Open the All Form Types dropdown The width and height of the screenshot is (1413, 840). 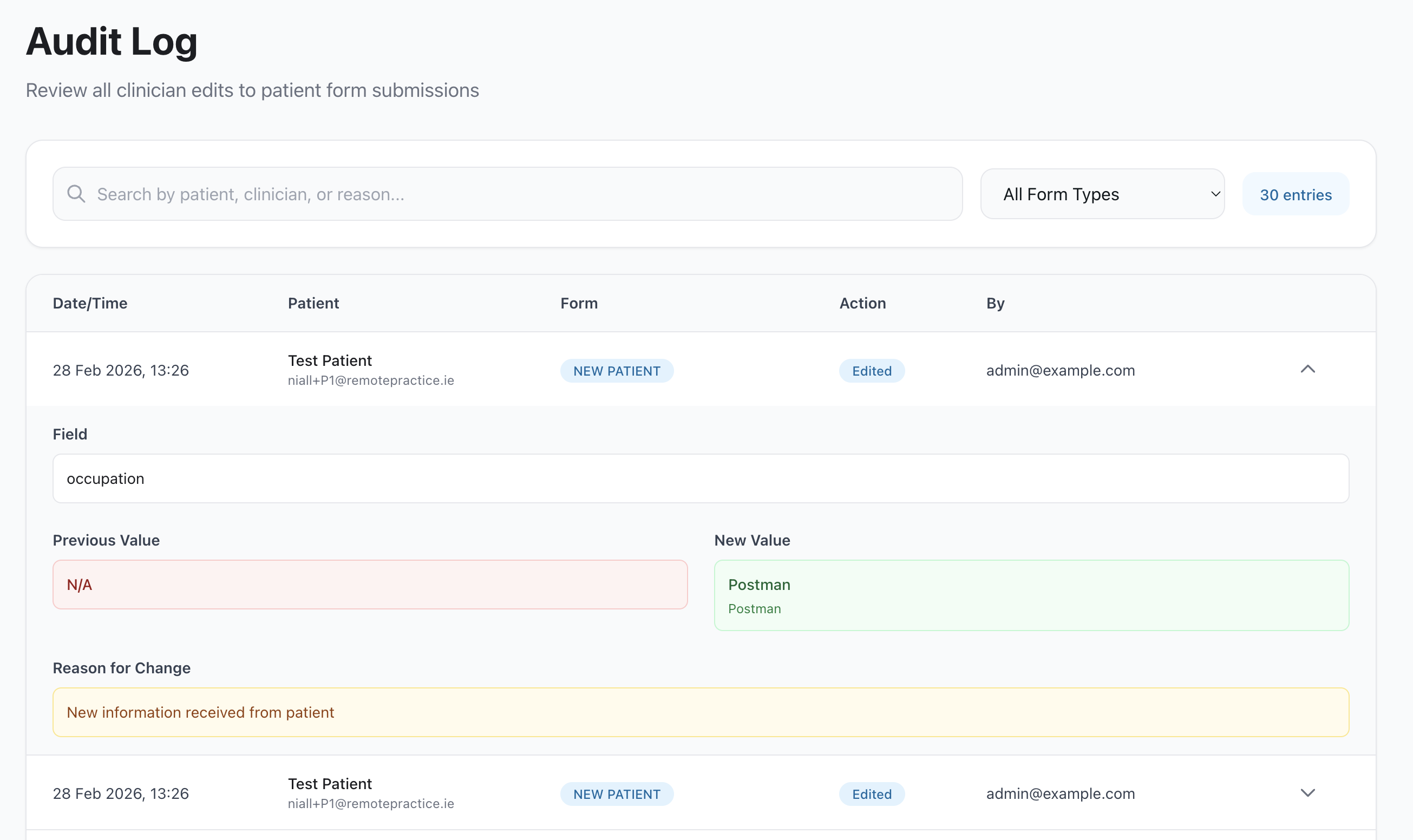1102,194
